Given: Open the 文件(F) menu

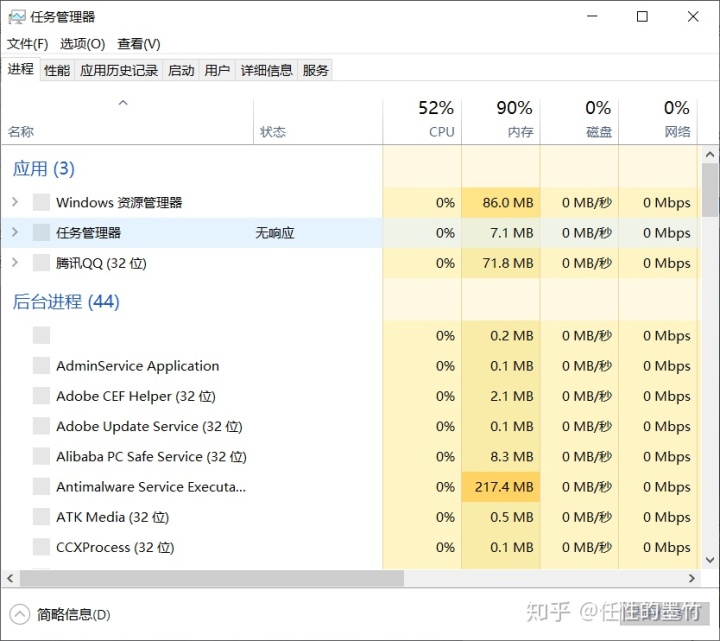Looking at the screenshot, I should pyautogui.click(x=28, y=44).
